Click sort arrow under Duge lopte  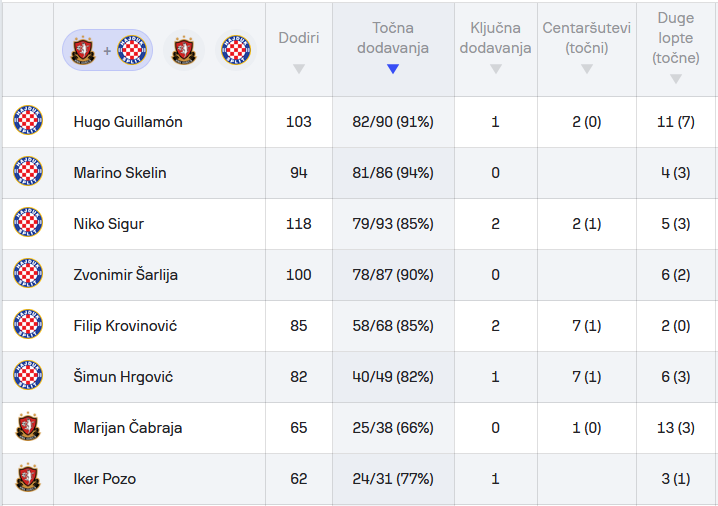(x=676, y=79)
